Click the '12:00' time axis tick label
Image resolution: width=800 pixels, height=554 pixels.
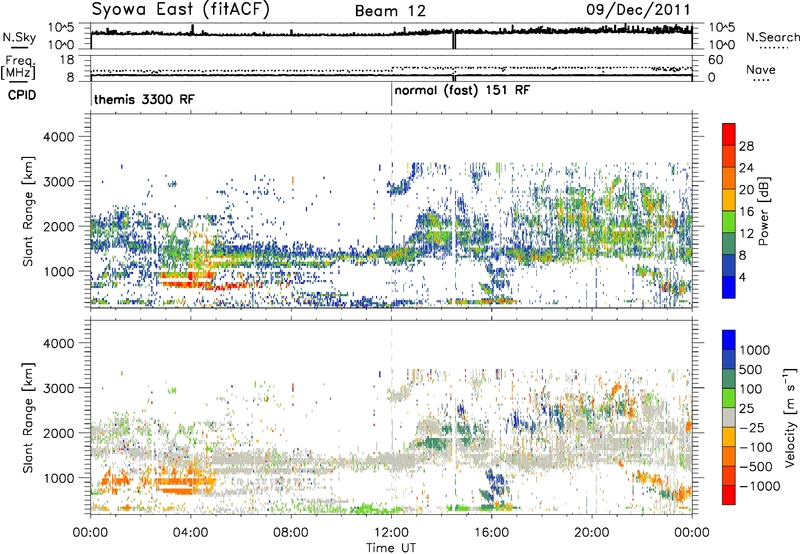(391, 532)
